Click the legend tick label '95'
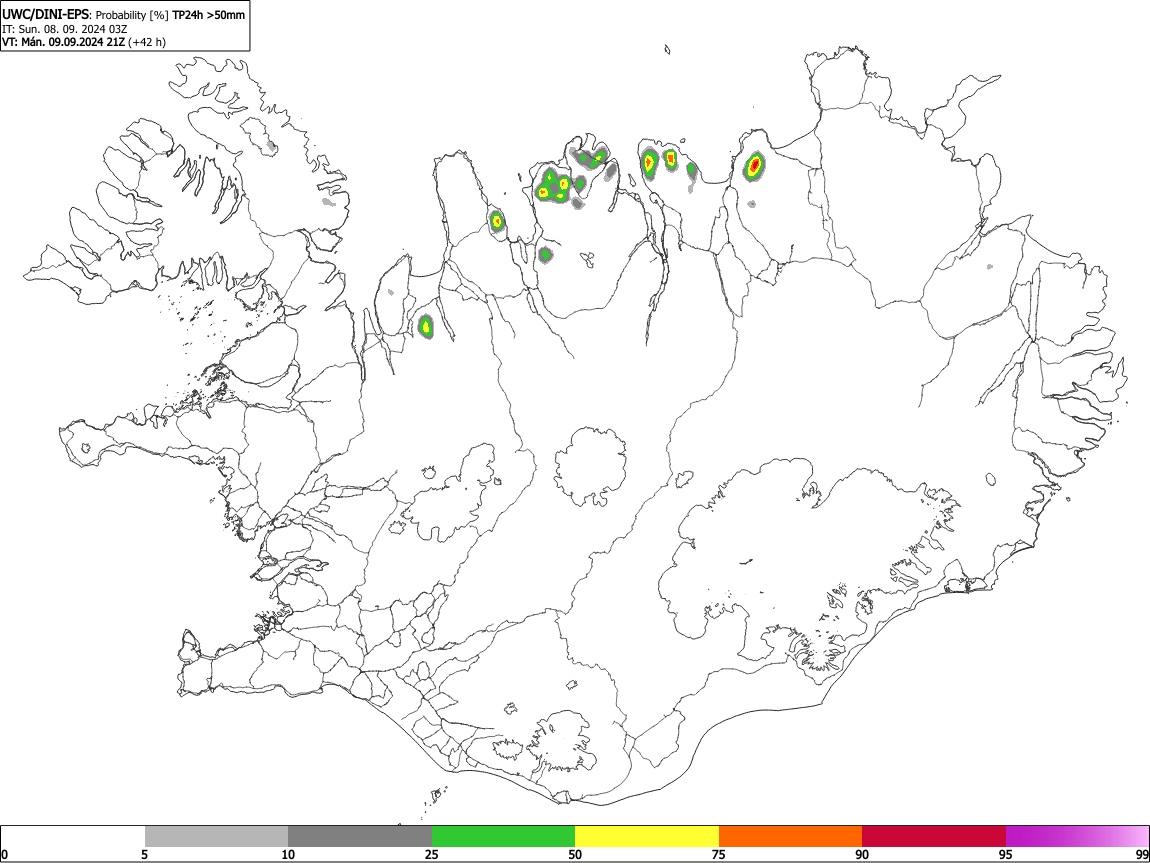 pos(1006,855)
